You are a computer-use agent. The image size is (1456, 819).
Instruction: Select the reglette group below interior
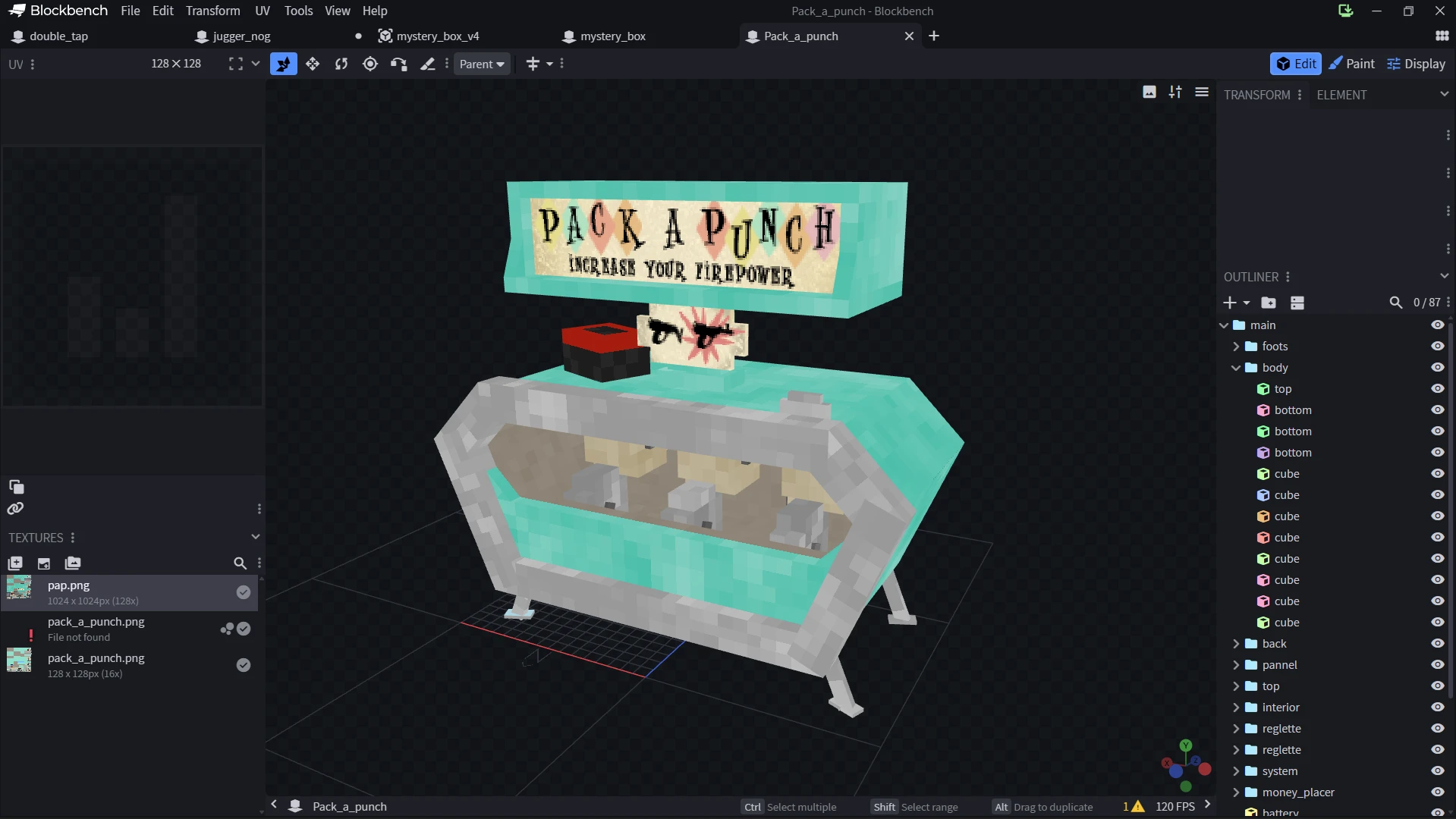click(x=1281, y=728)
